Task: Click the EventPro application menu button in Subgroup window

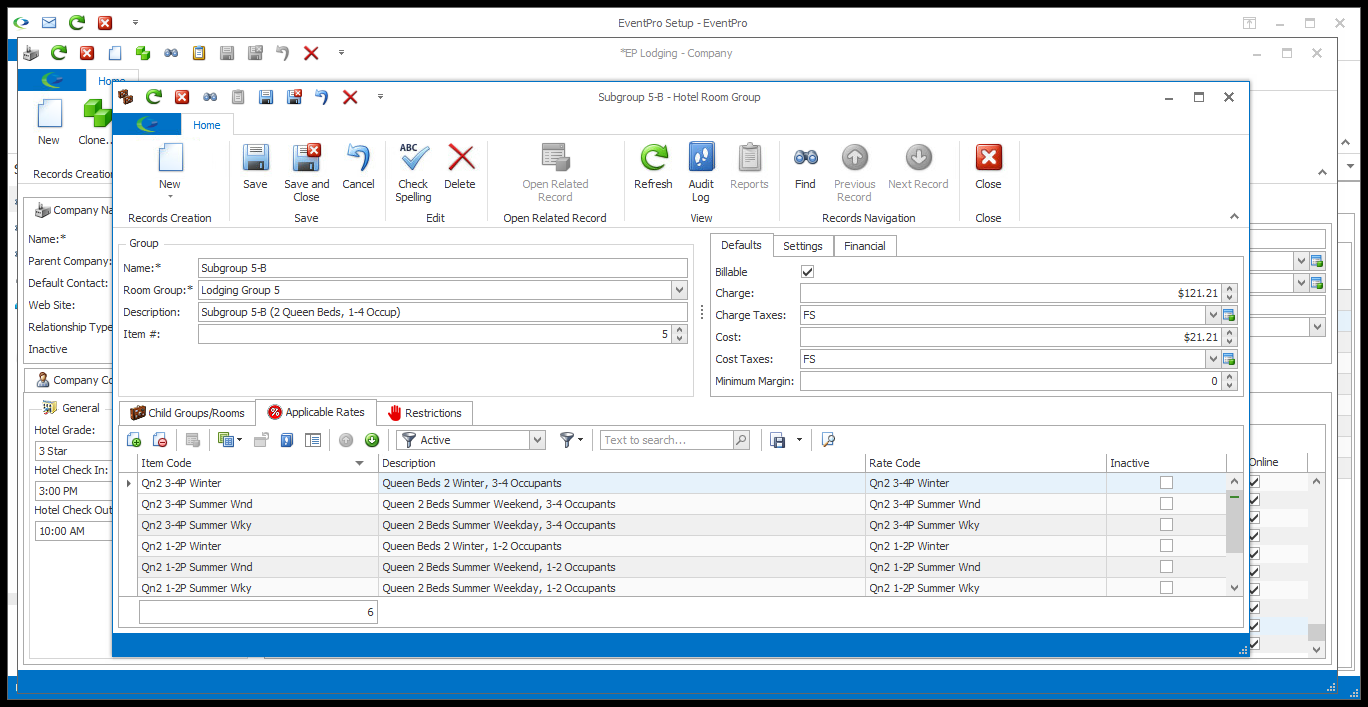Action: (x=147, y=124)
